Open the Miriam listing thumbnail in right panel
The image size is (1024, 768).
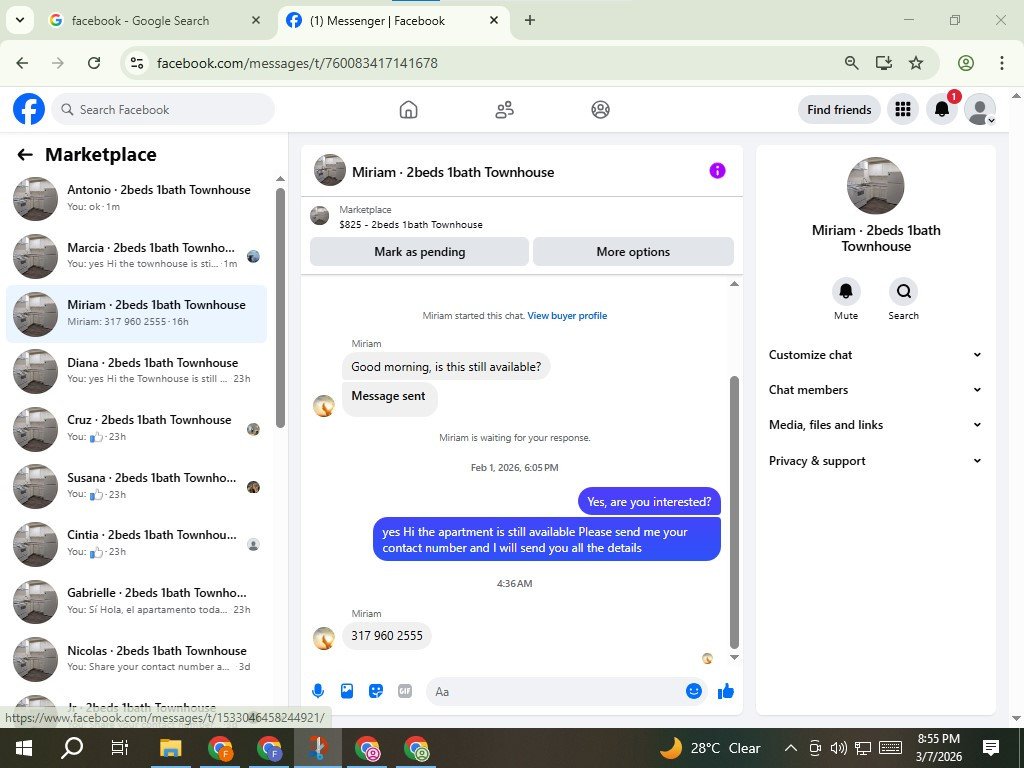click(875, 185)
